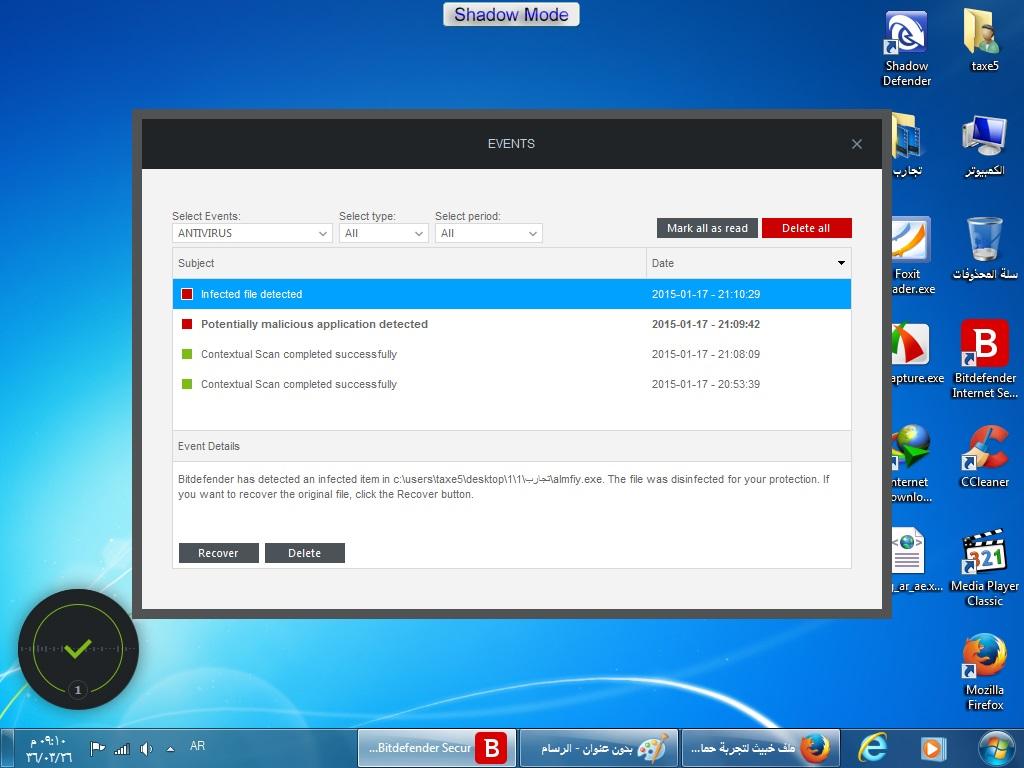
Task: Open the Shadow Defender desktop shortcut
Action: [x=906, y=50]
